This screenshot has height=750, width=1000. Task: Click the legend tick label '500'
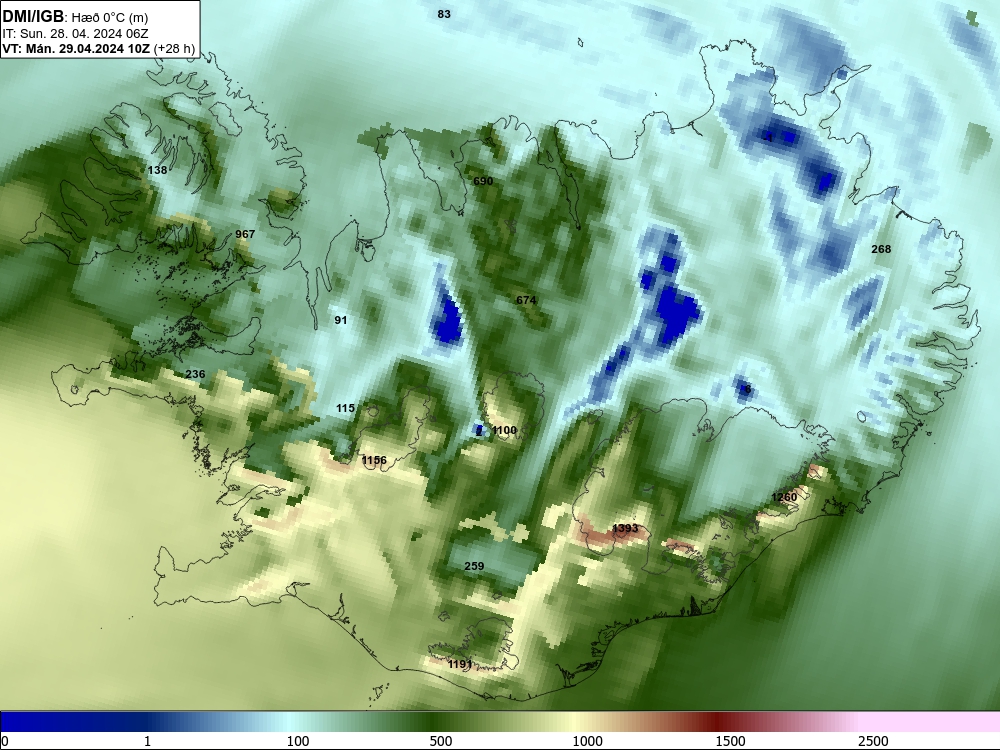[441, 741]
